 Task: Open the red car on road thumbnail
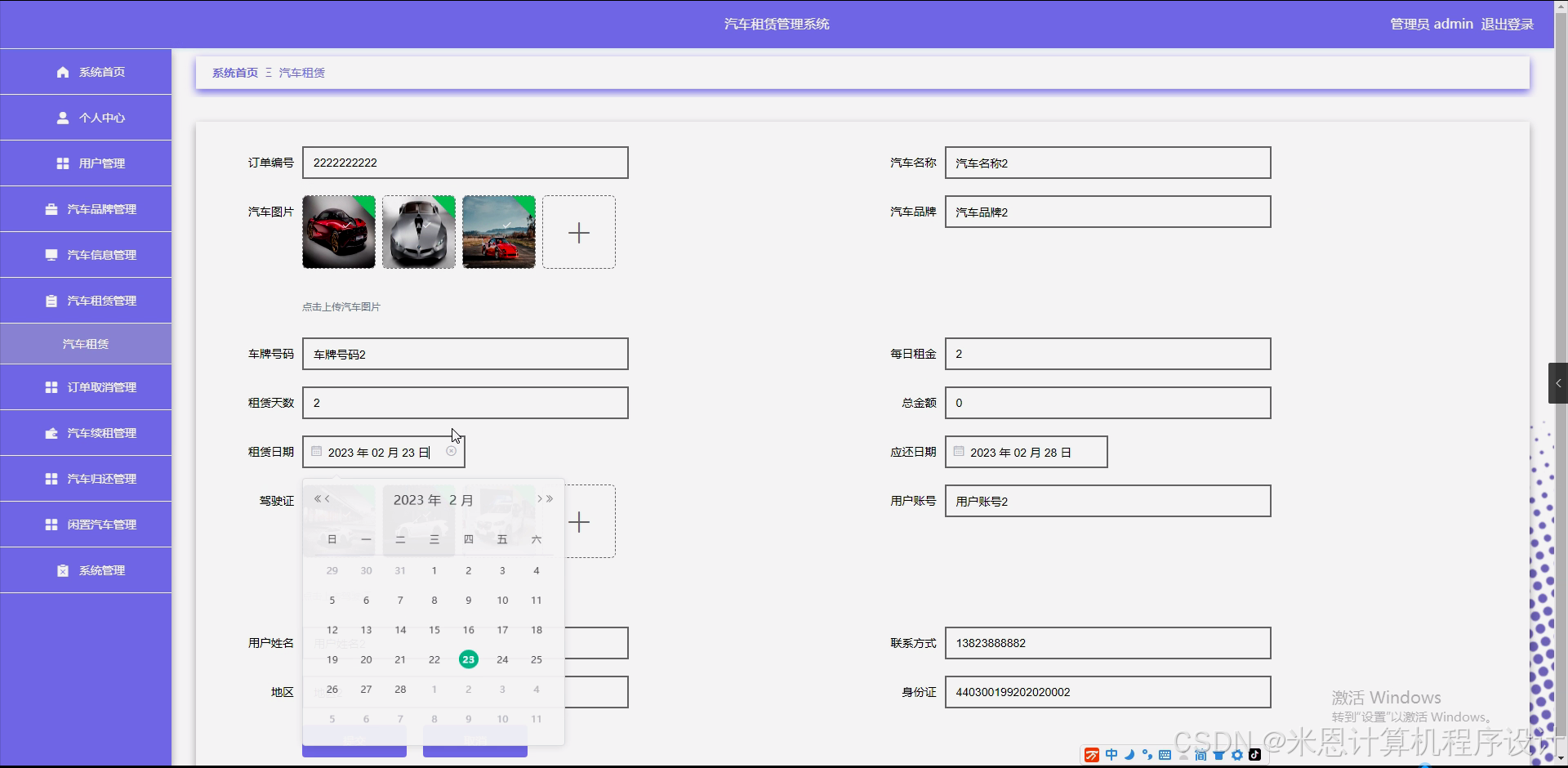499,232
